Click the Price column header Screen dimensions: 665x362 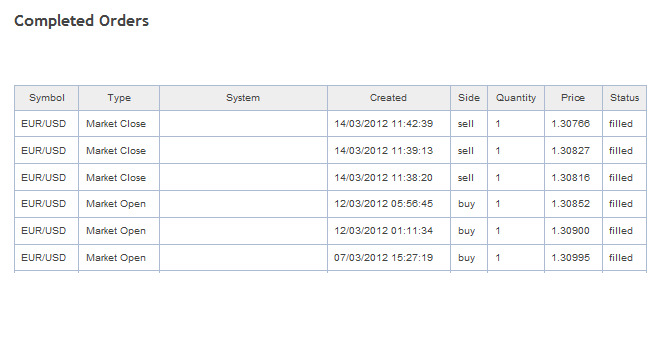tap(573, 98)
